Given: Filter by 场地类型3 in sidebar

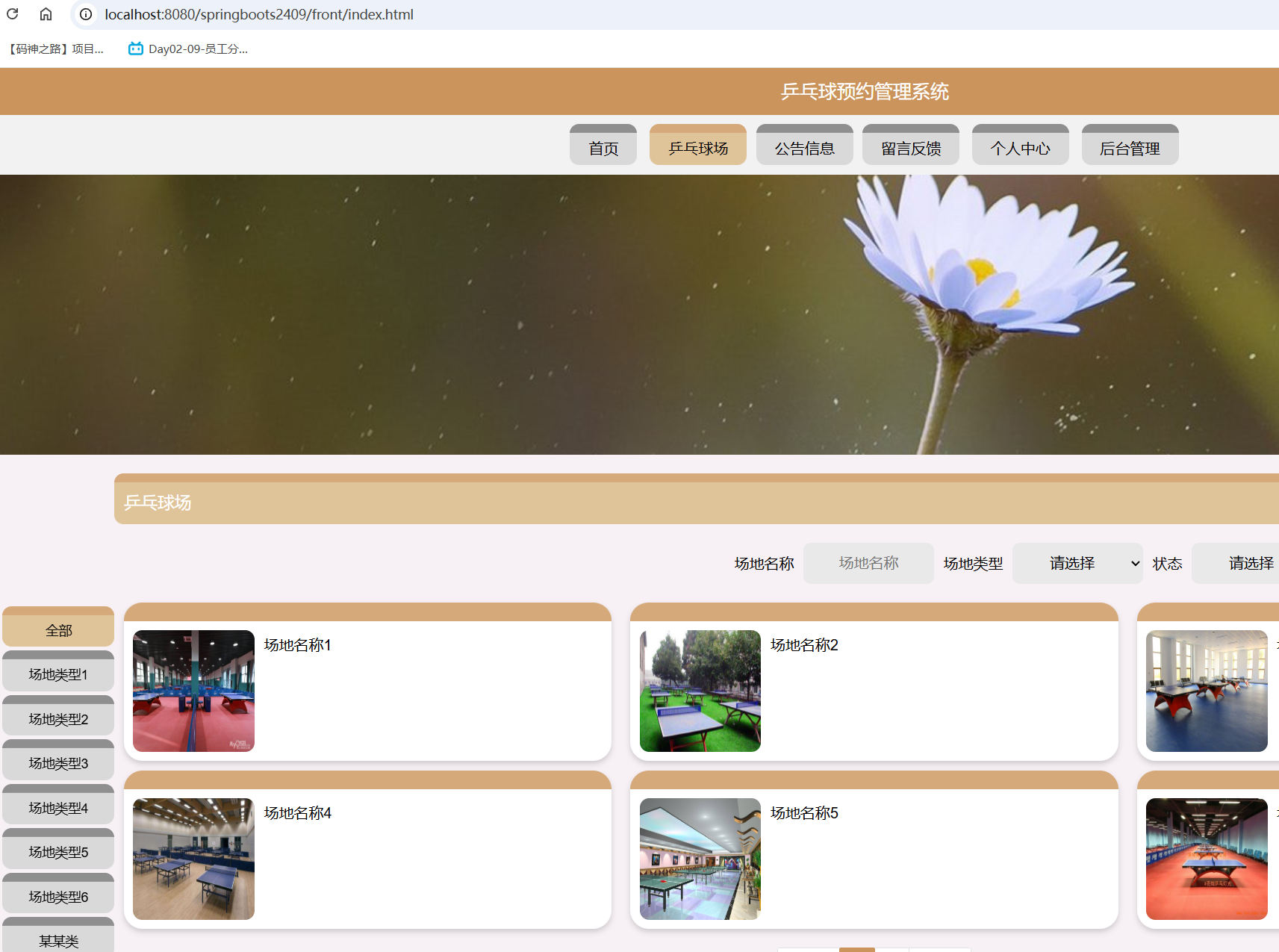Looking at the screenshot, I should coord(58,763).
